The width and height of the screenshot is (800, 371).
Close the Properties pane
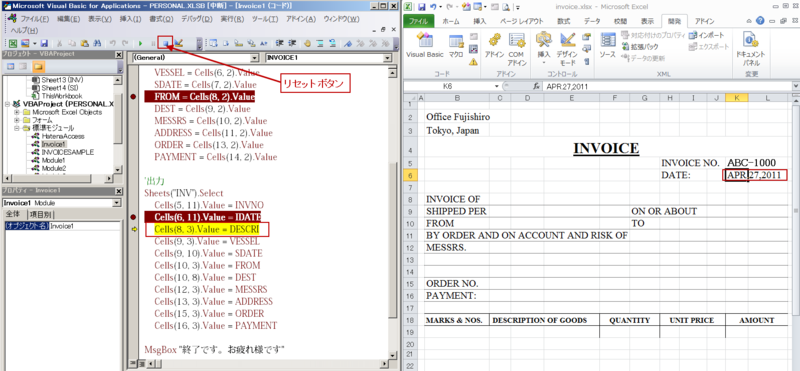click(118, 191)
